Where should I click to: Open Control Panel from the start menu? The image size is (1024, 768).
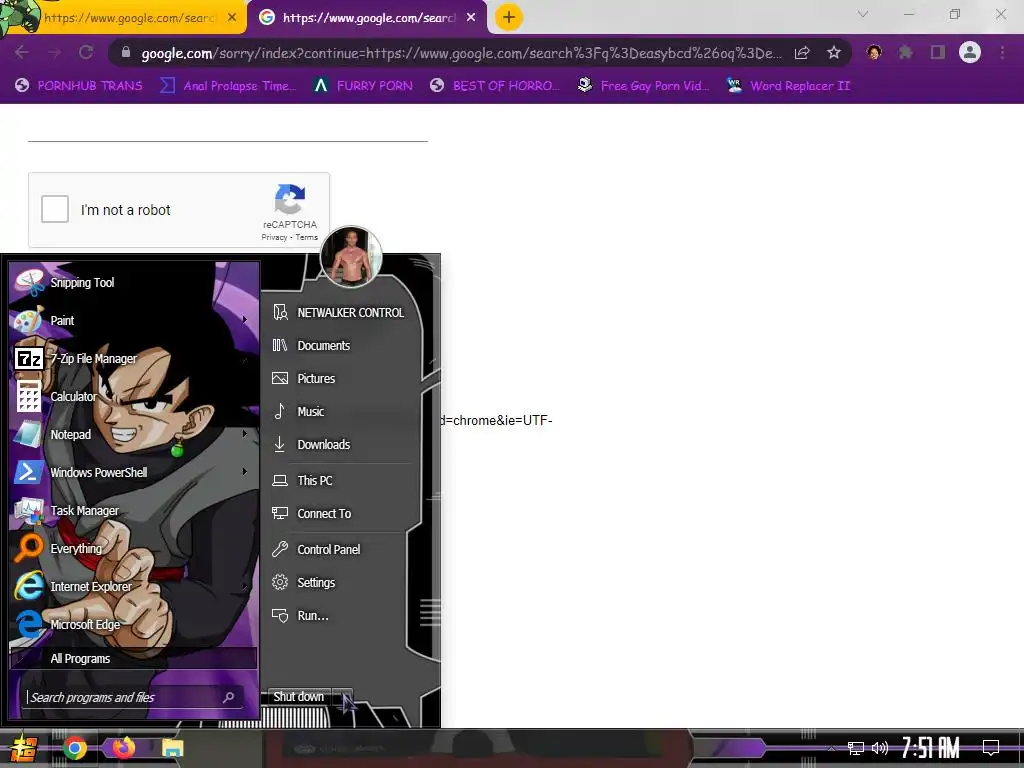click(340, 550)
